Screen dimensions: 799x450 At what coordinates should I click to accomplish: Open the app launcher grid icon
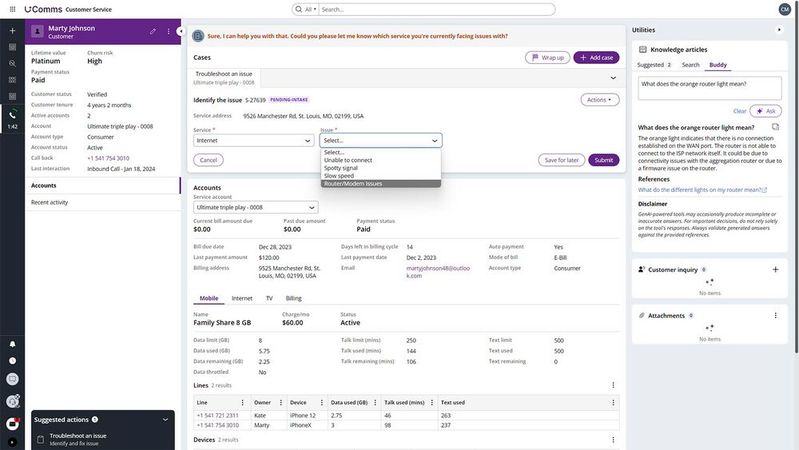[x=12, y=9]
